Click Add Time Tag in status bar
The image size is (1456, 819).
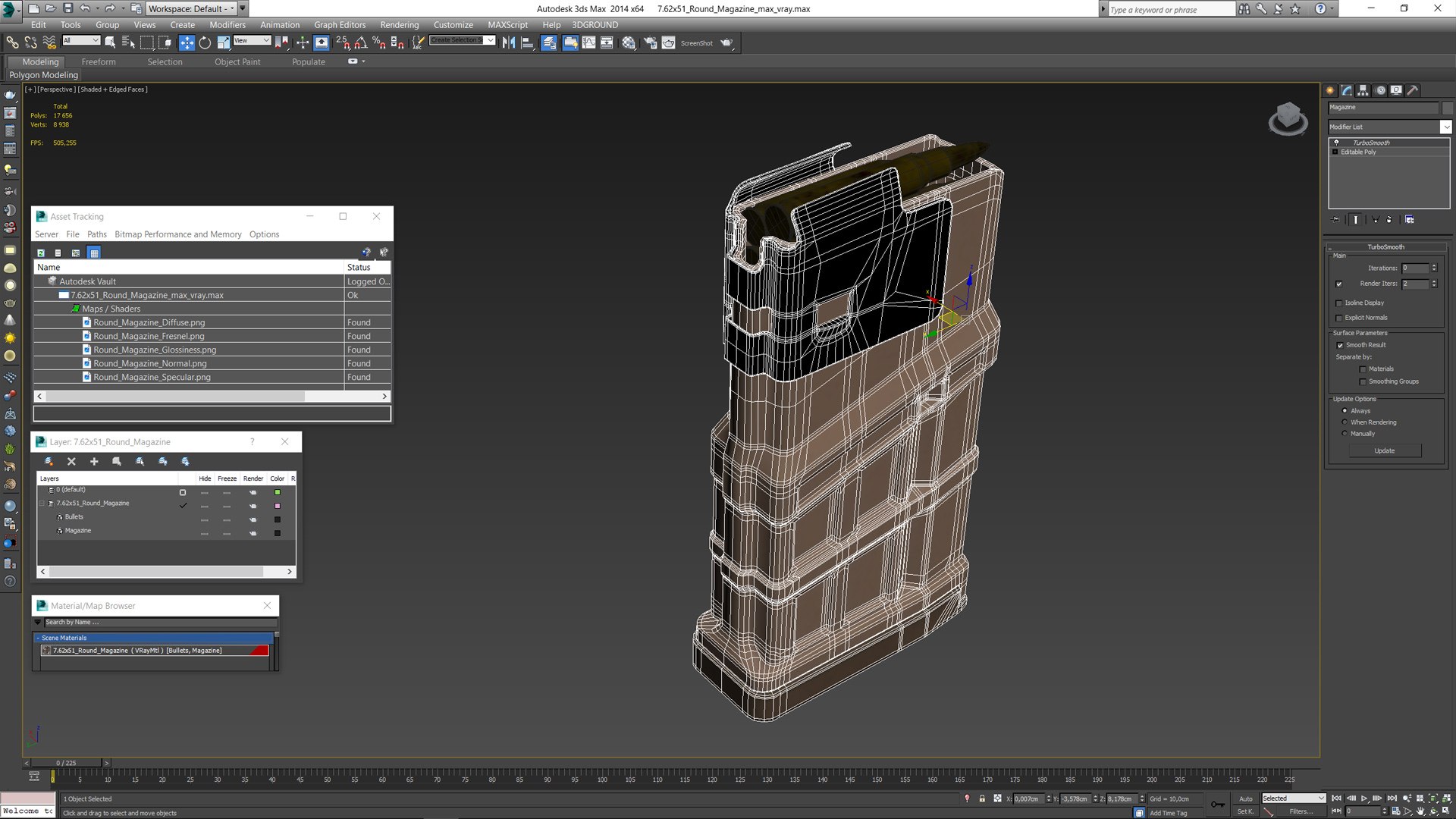point(1169,813)
